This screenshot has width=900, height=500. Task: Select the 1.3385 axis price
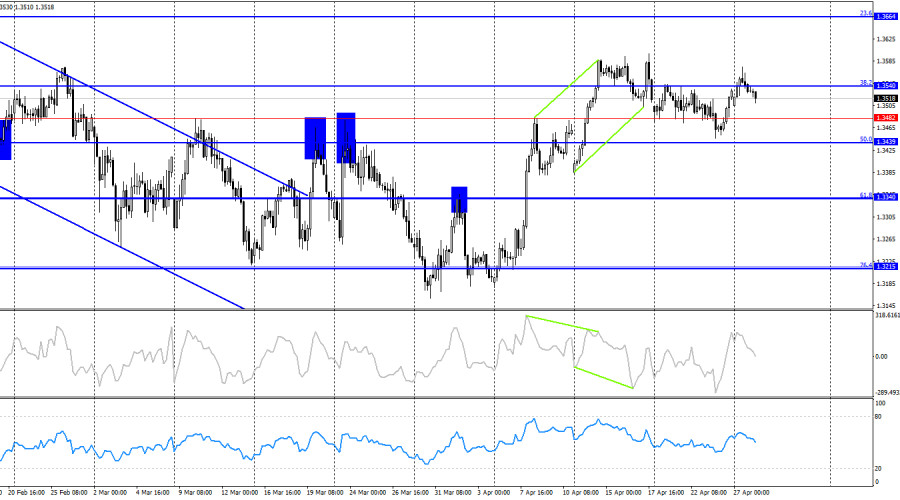coord(886,173)
